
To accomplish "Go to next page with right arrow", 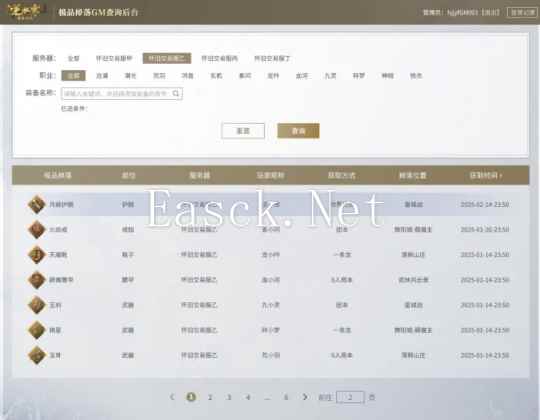I will pos(305,397).
